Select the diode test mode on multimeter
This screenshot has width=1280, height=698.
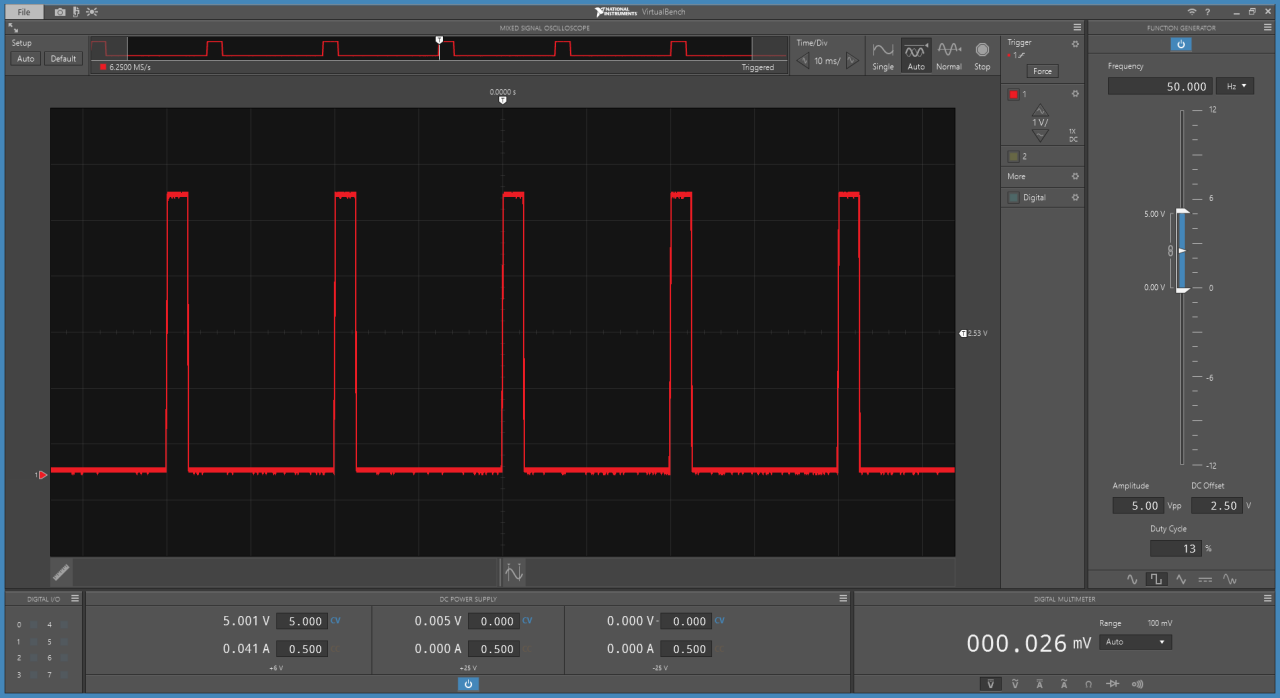coord(1112,684)
